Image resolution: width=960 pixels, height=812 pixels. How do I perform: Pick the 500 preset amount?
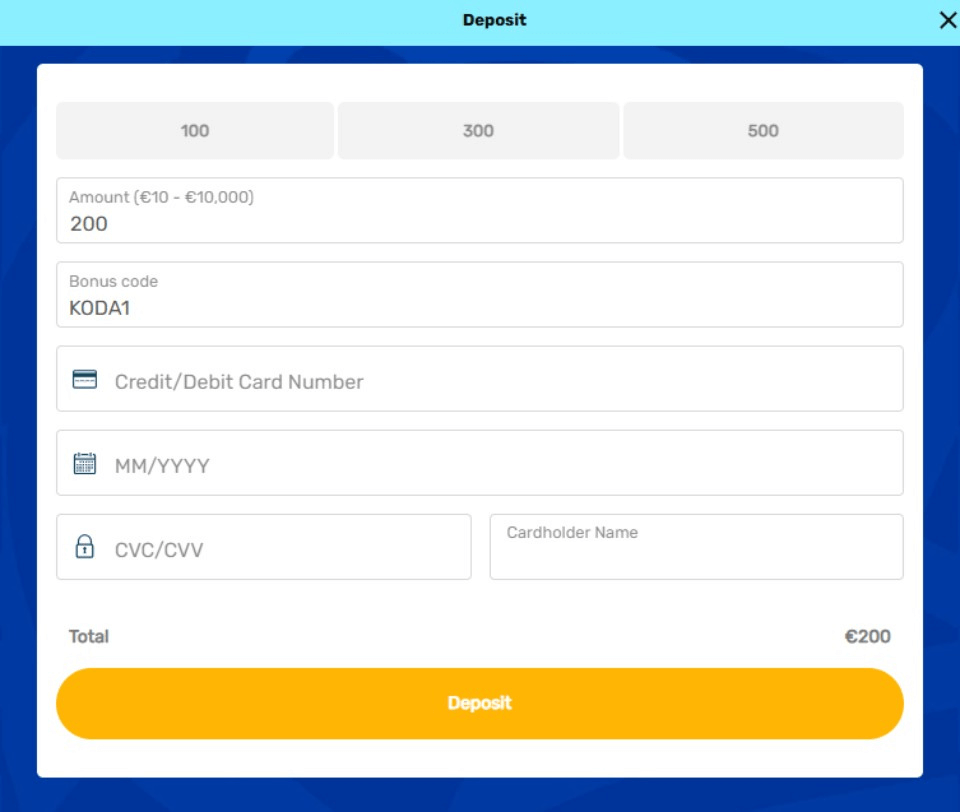pos(763,131)
